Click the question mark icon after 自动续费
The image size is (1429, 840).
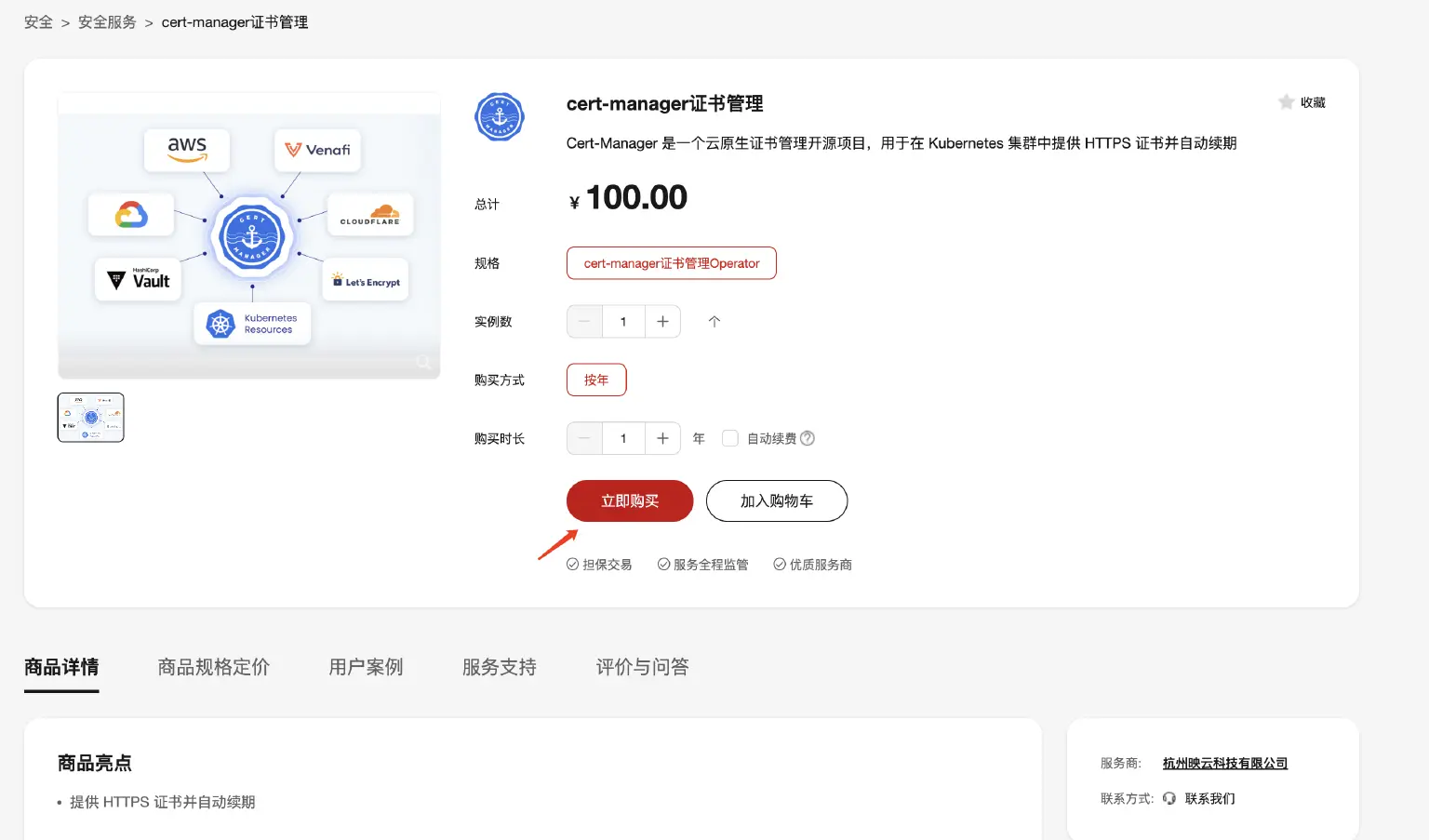click(x=808, y=437)
